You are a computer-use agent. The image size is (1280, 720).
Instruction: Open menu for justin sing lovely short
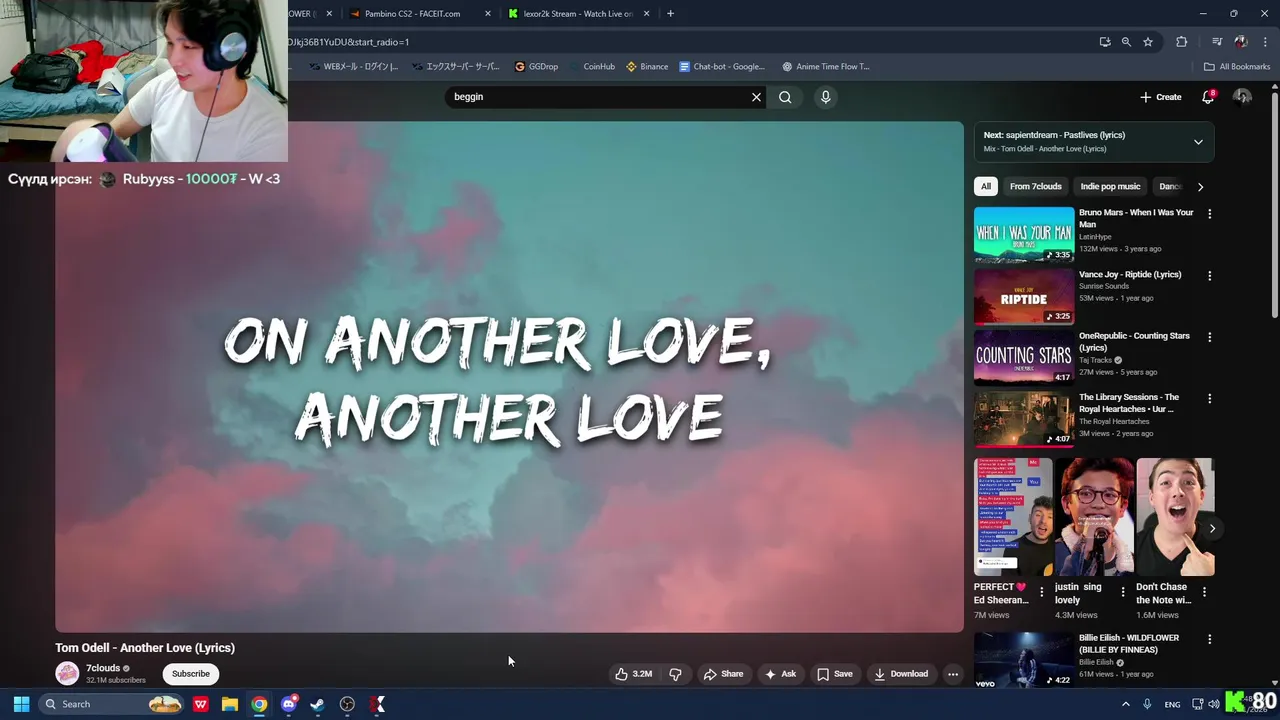pyautogui.click(x=1123, y=592)
